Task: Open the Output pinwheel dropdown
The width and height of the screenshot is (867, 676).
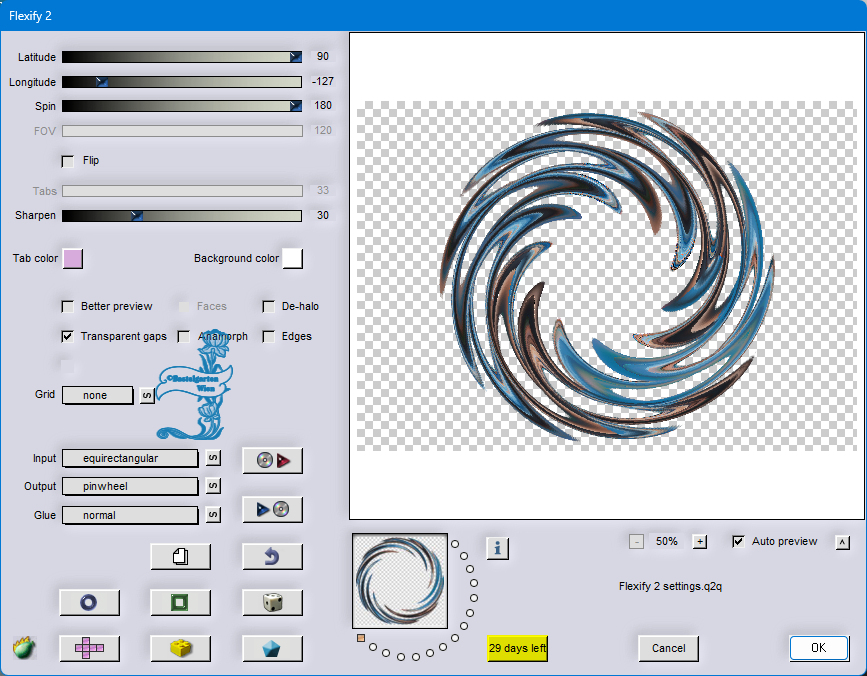Action: (130, 486)
